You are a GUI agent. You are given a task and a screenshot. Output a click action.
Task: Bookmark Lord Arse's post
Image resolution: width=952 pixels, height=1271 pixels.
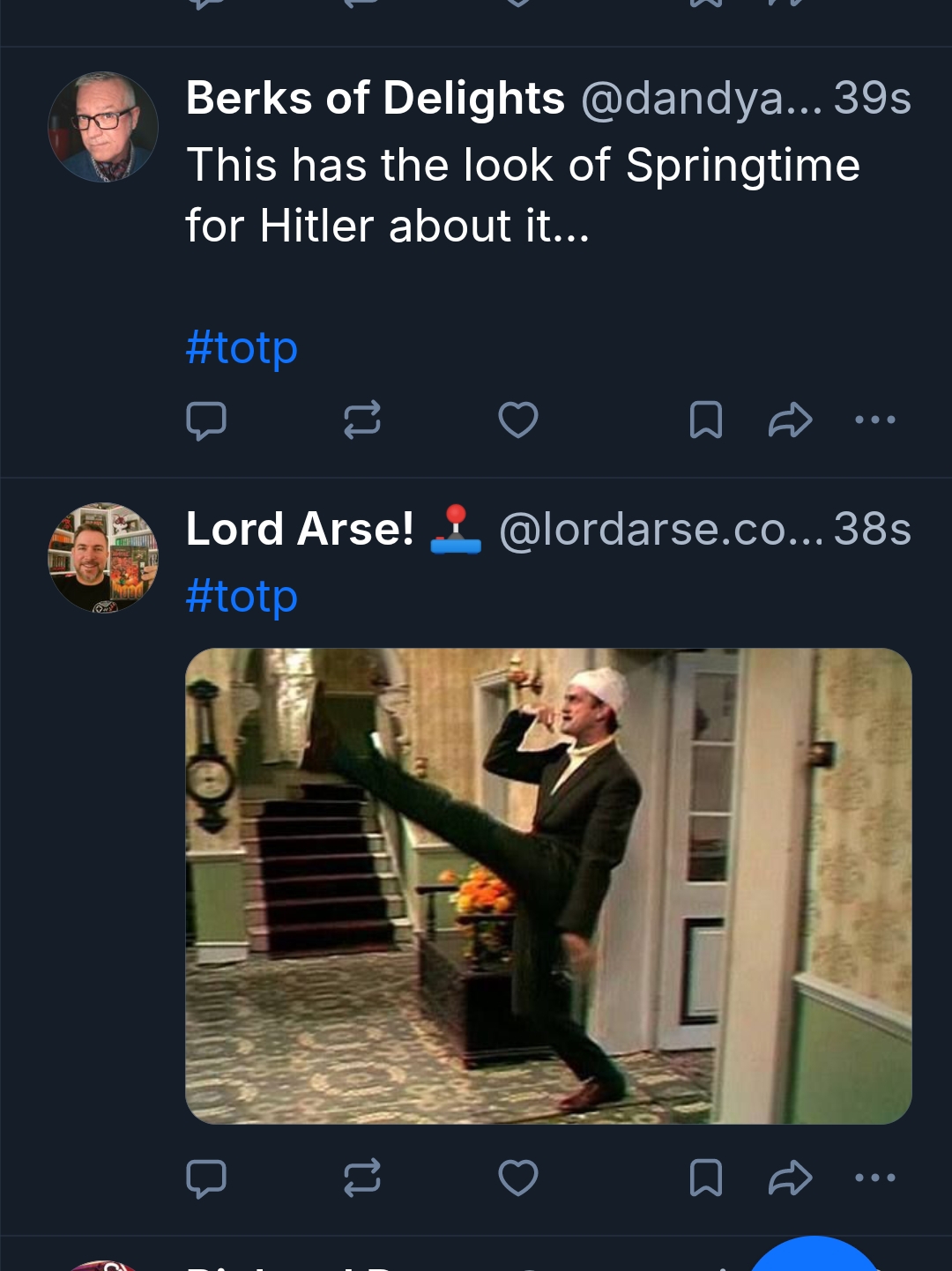click(705, 1178)
